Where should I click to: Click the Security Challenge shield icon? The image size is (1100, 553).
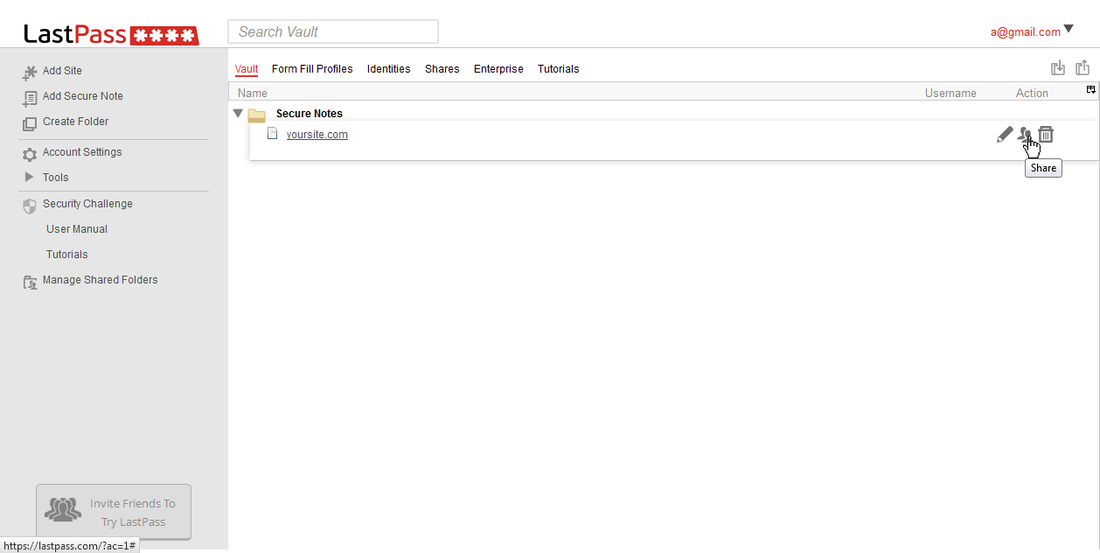coord(29,206)
